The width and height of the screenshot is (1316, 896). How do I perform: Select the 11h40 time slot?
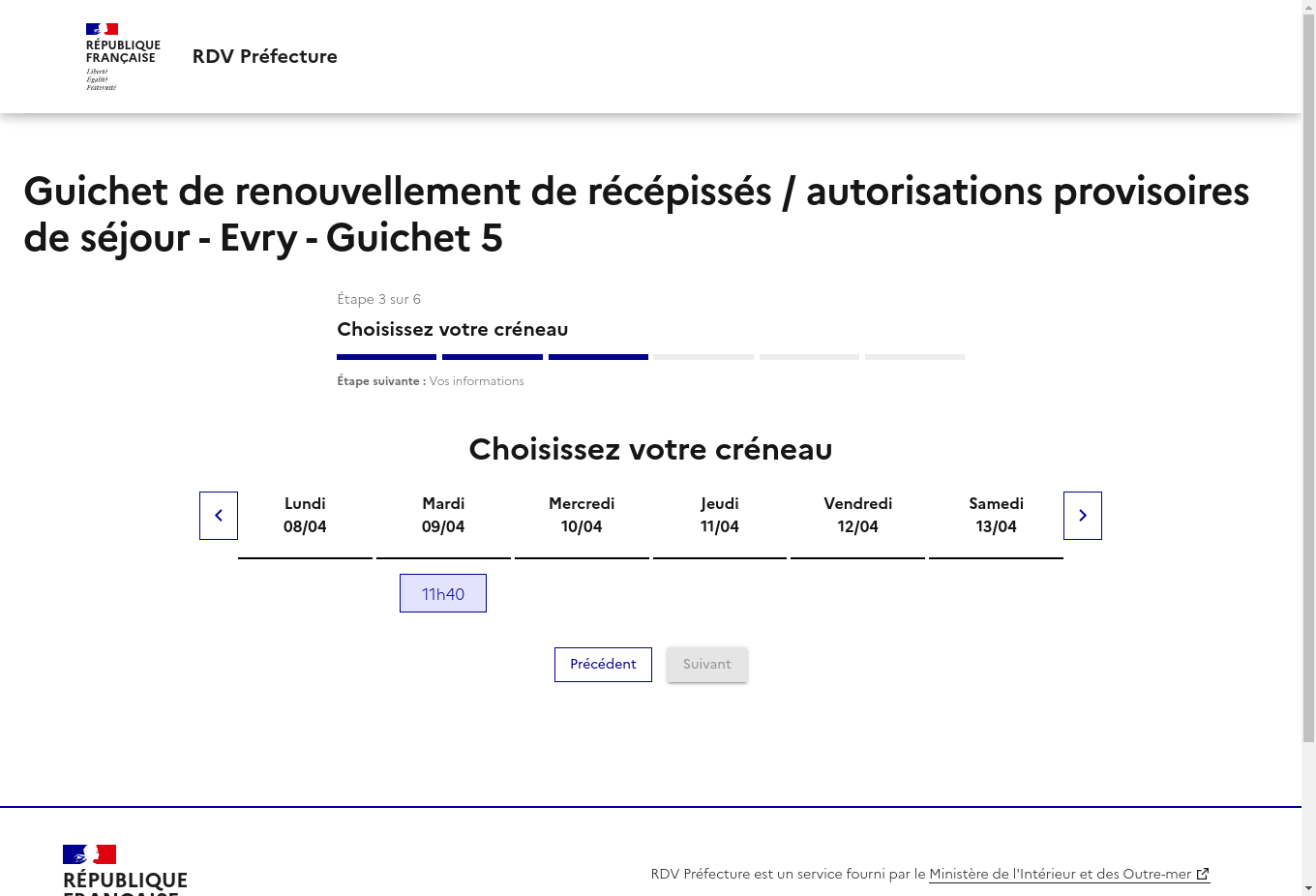[443, 593]
